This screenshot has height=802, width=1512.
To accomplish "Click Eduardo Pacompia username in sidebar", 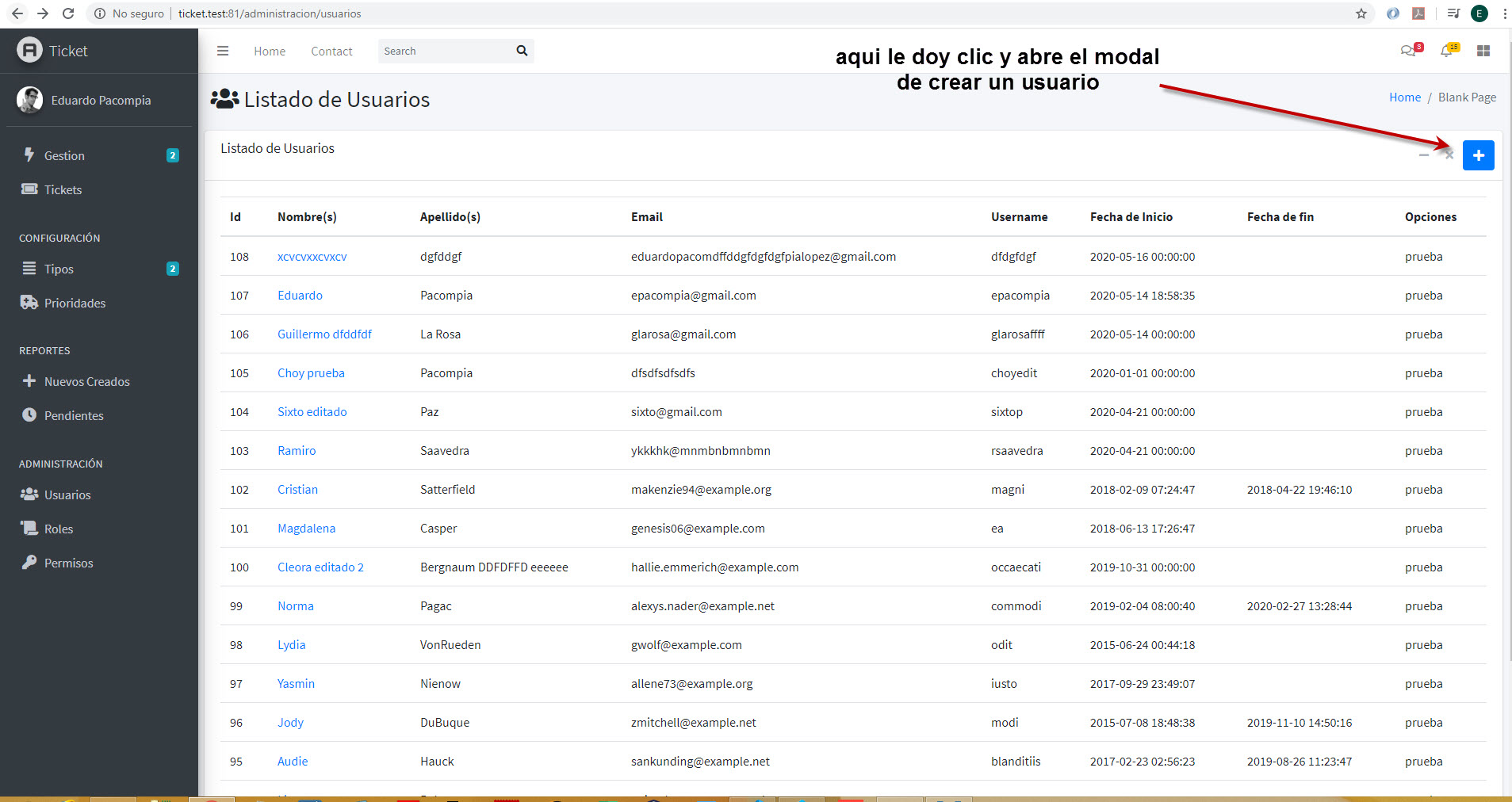I will point(101,101).
